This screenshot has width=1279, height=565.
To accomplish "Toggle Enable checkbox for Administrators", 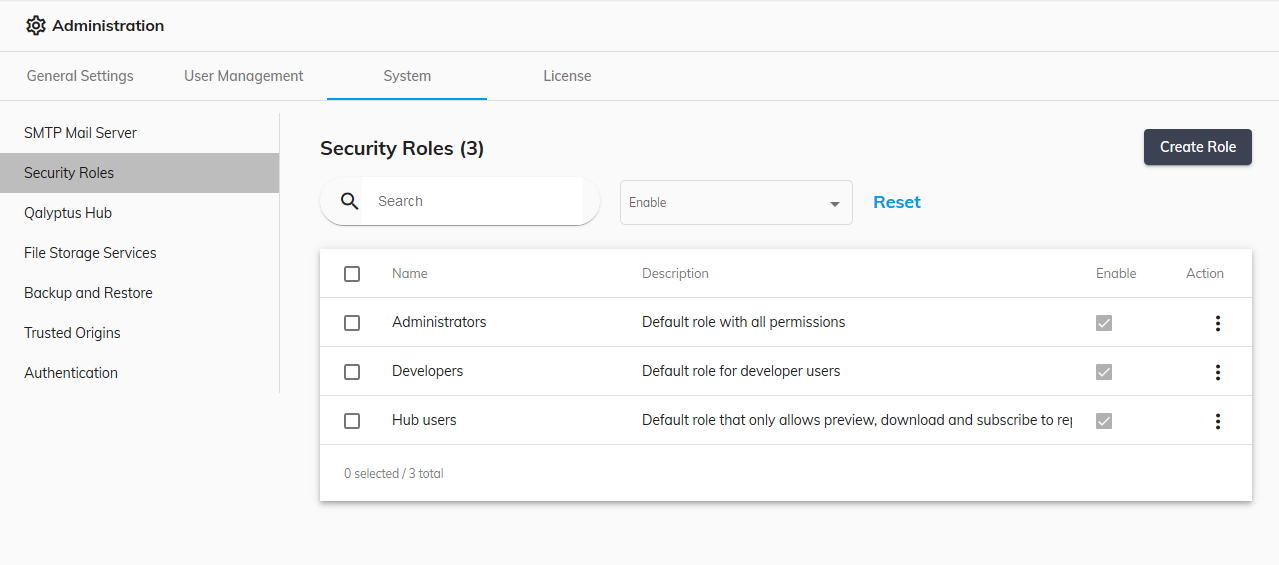I will click(x=1104, y=323).
